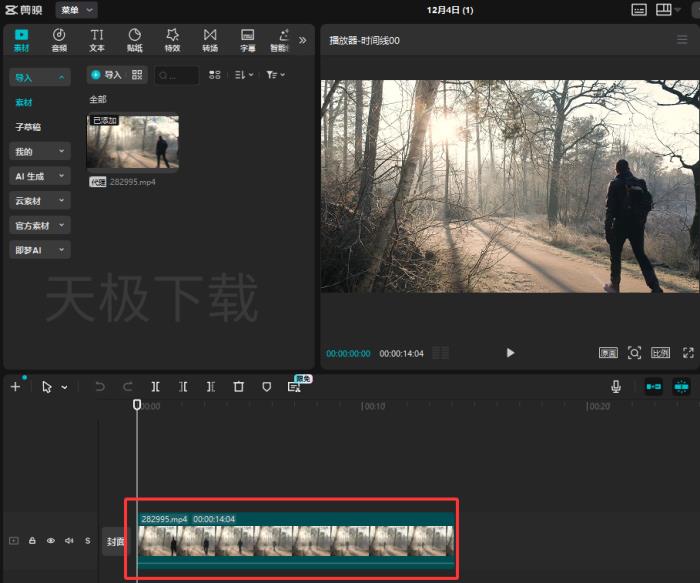Viewport: 700px width, 583px height.
Task: Open the 音频 (Audio) tab
Action: pos(59,40)
